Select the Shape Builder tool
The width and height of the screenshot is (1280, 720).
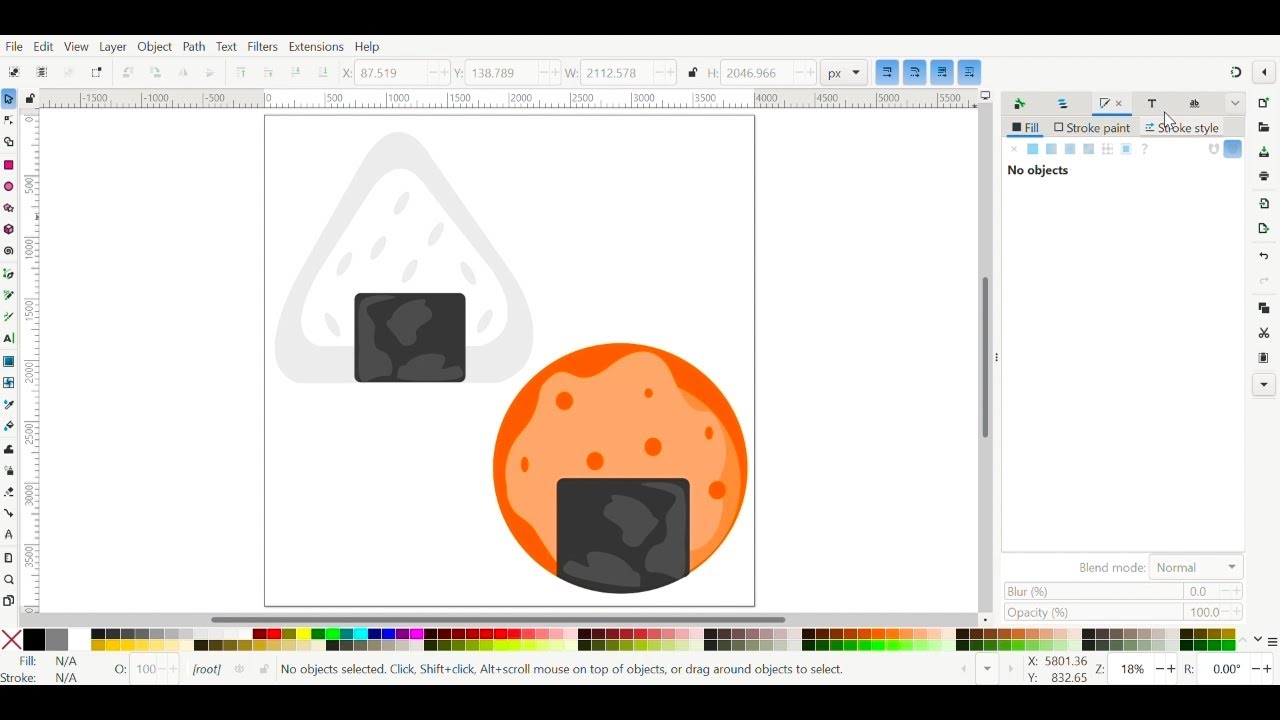[9, 143]
